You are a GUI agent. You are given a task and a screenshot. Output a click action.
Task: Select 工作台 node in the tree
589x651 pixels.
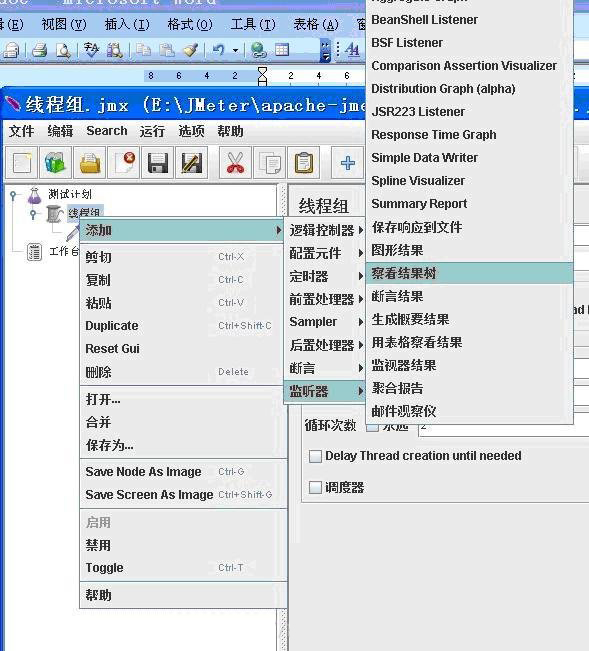tap(52, 252)
